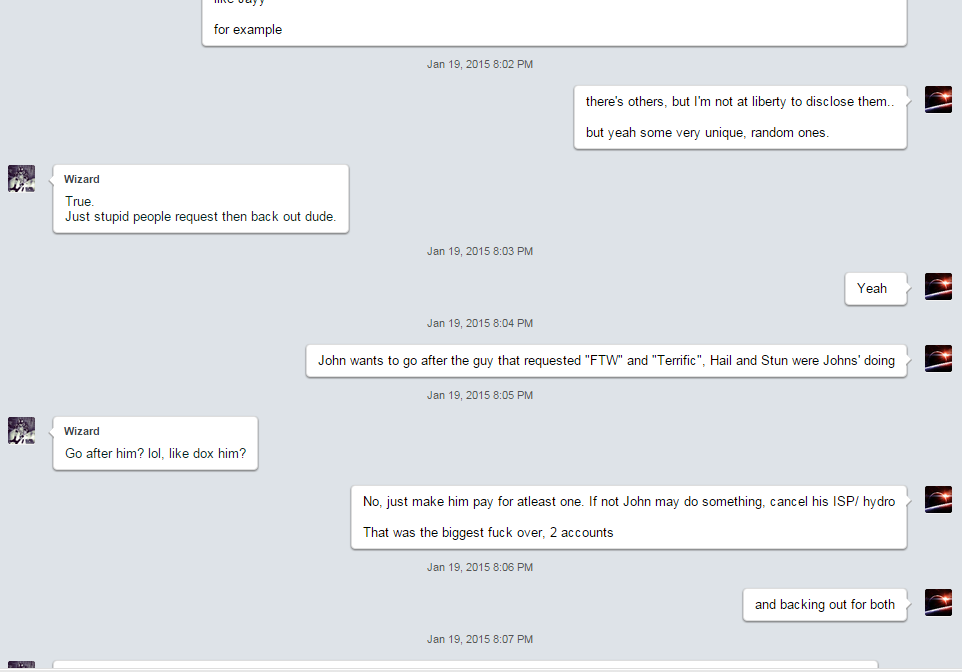
Task: Click sender avatar beside 'John wants to go after' message
Action: pos(938,358)
